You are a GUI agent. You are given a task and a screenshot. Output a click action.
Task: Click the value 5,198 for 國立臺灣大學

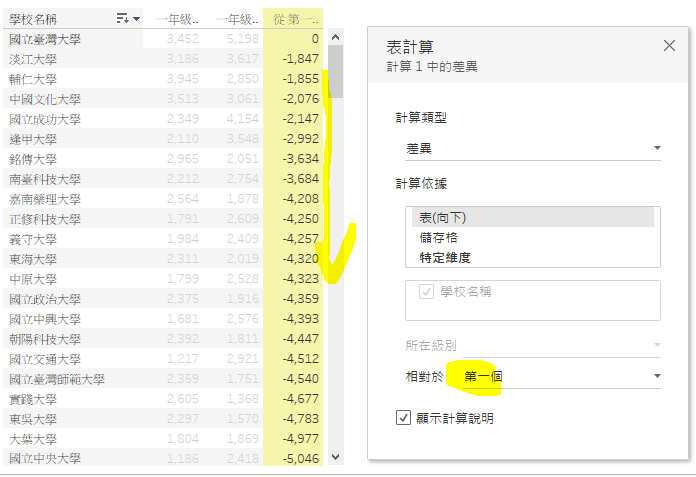[242, 39]
